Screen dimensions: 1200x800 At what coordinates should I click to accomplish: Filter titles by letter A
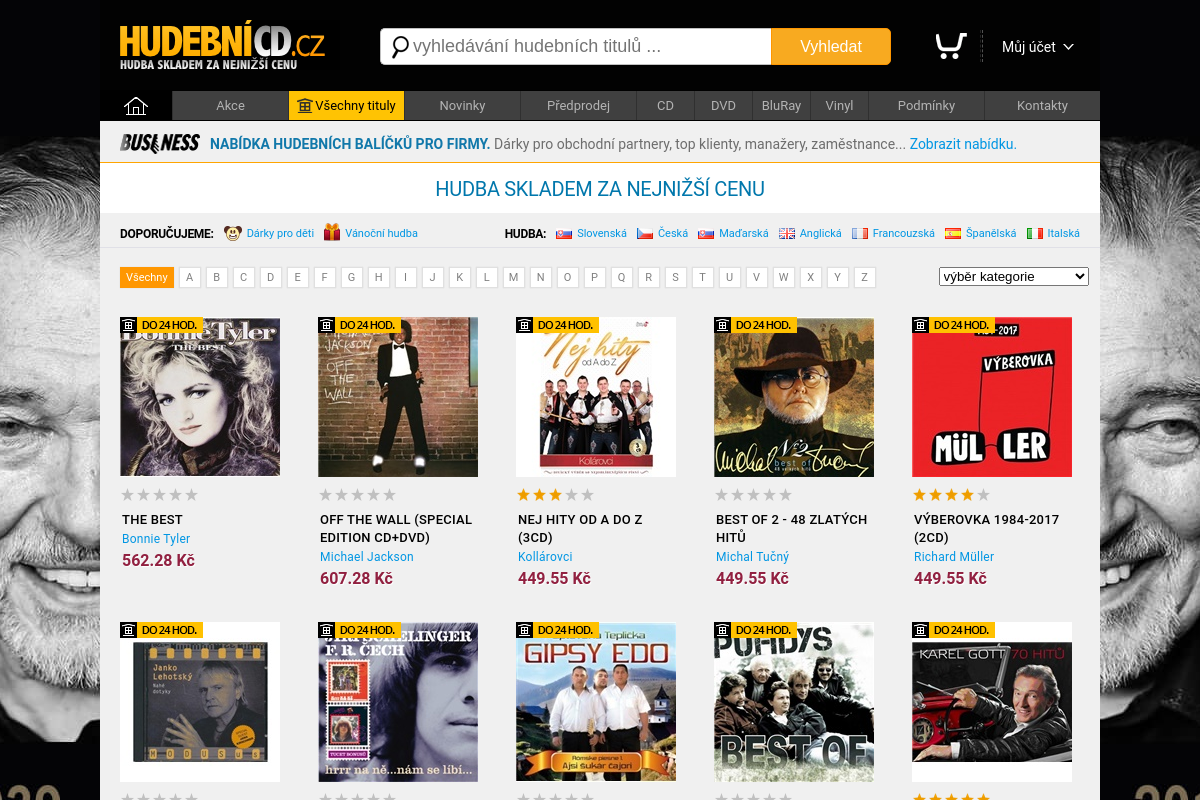click(x=190, y=277)
